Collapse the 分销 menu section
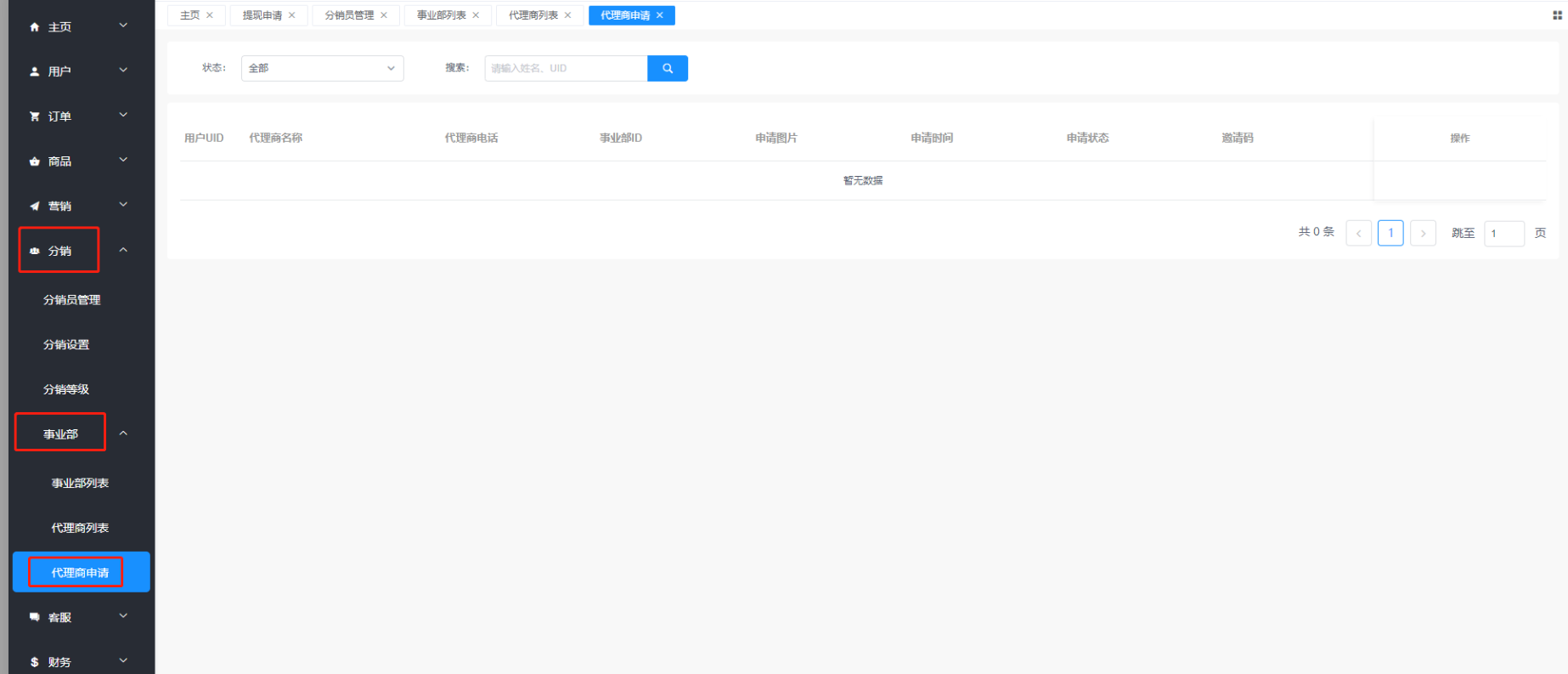Viewport: 1568px width, 674px height. [123, 250]
